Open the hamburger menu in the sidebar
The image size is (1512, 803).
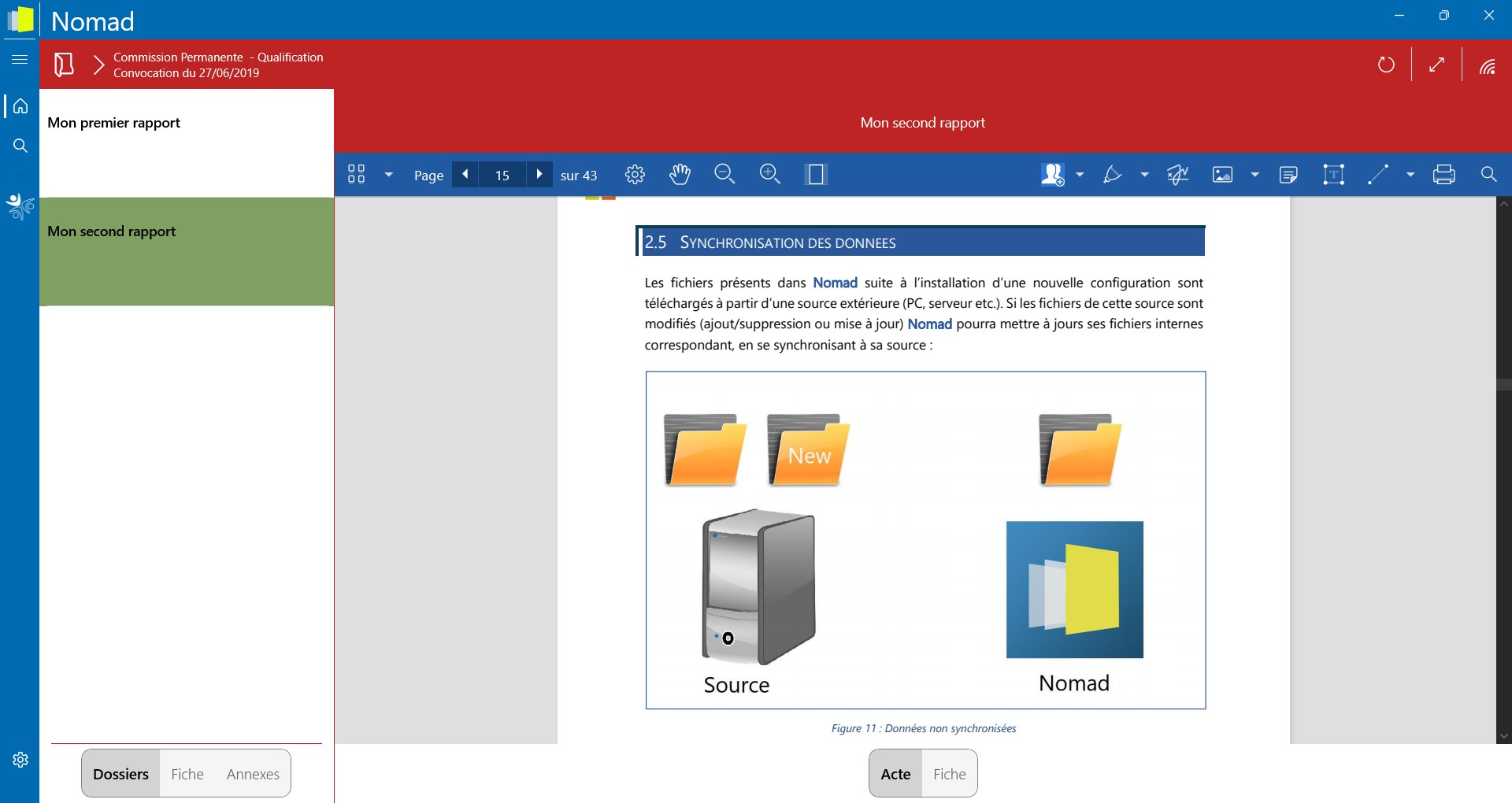click(x=20, y=59)
